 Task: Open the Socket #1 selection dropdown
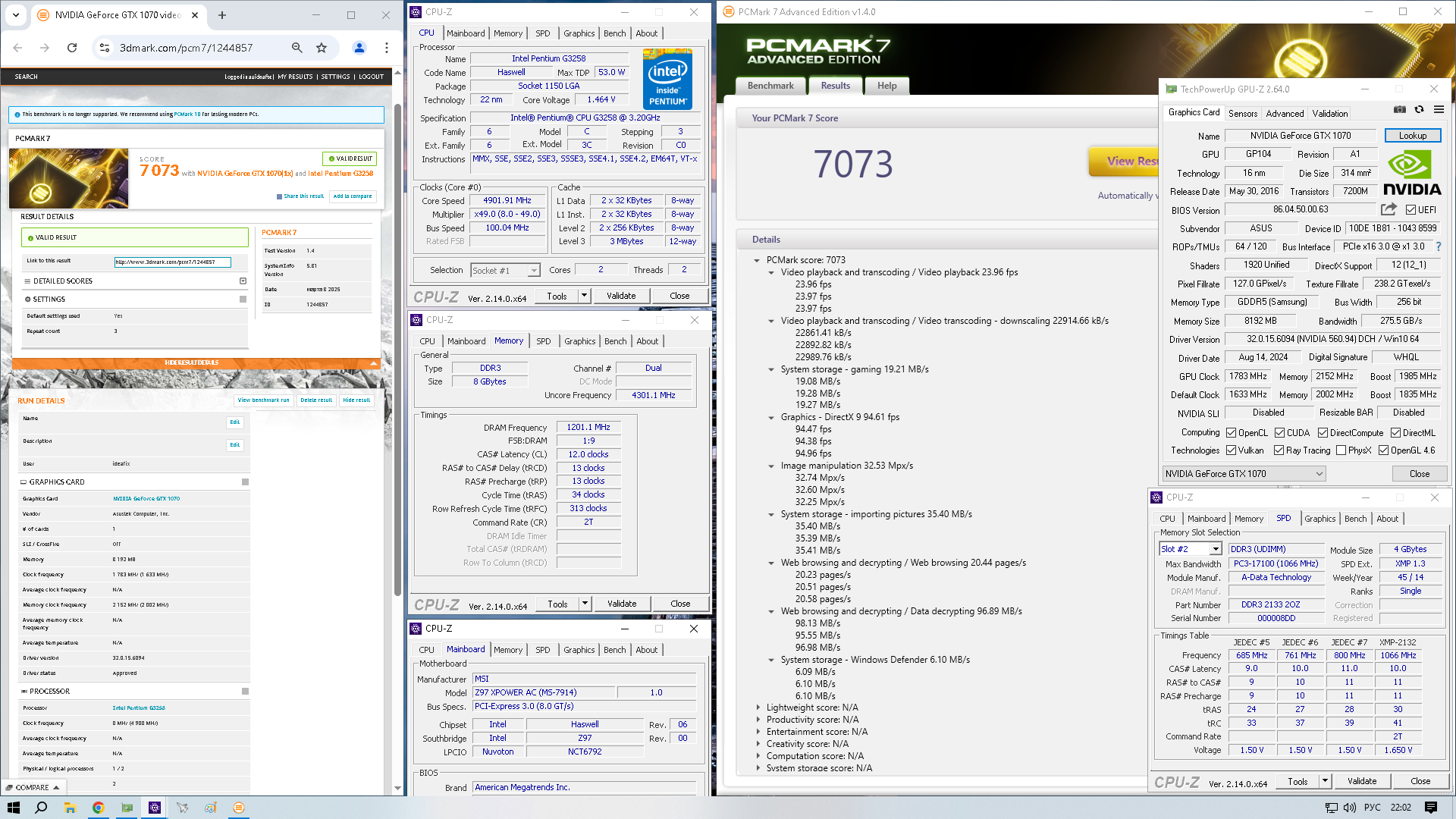505,271
